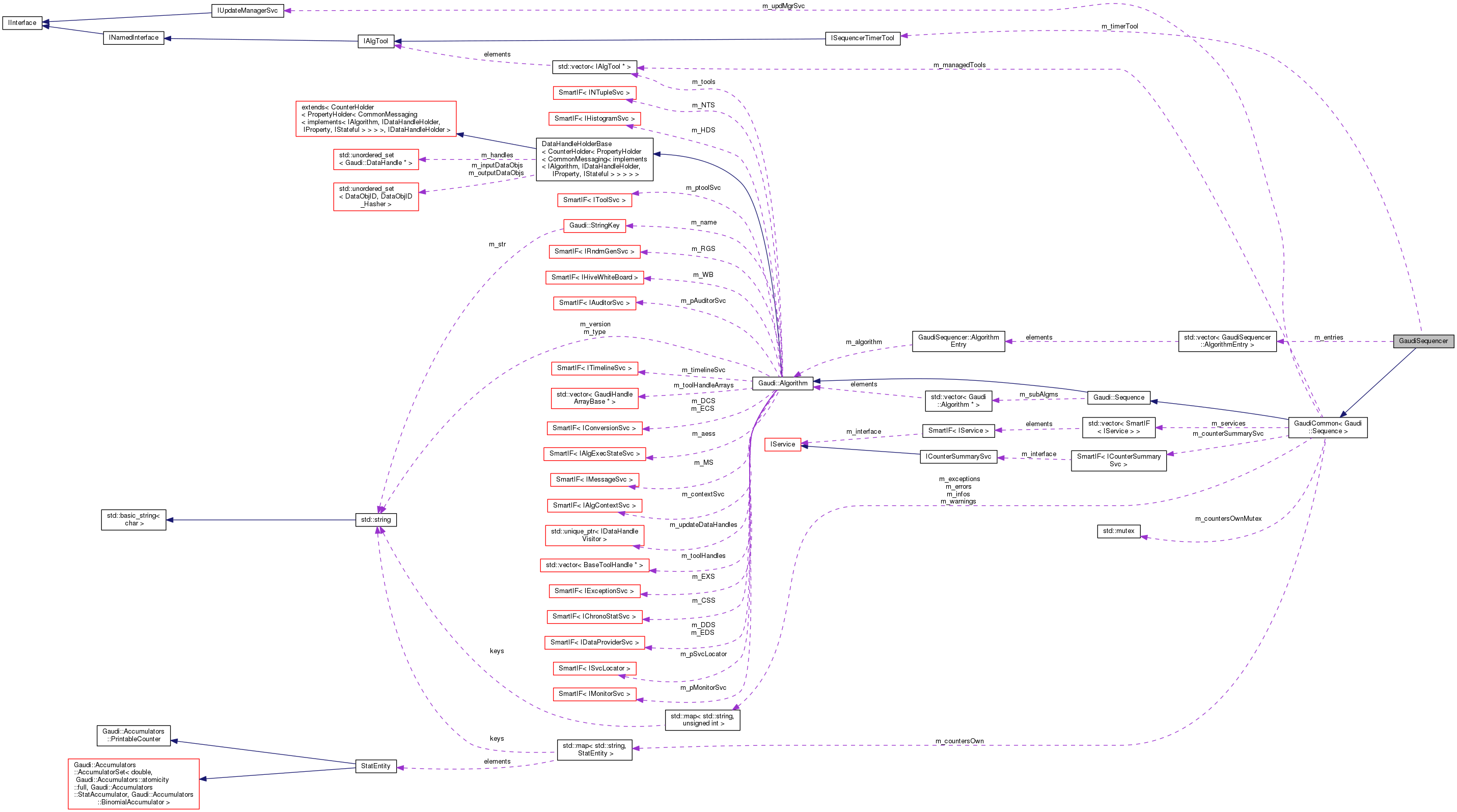1457x812 pixels.
Task: Open std::map< std::string, StatEntity > node
Action: point(594,750)
